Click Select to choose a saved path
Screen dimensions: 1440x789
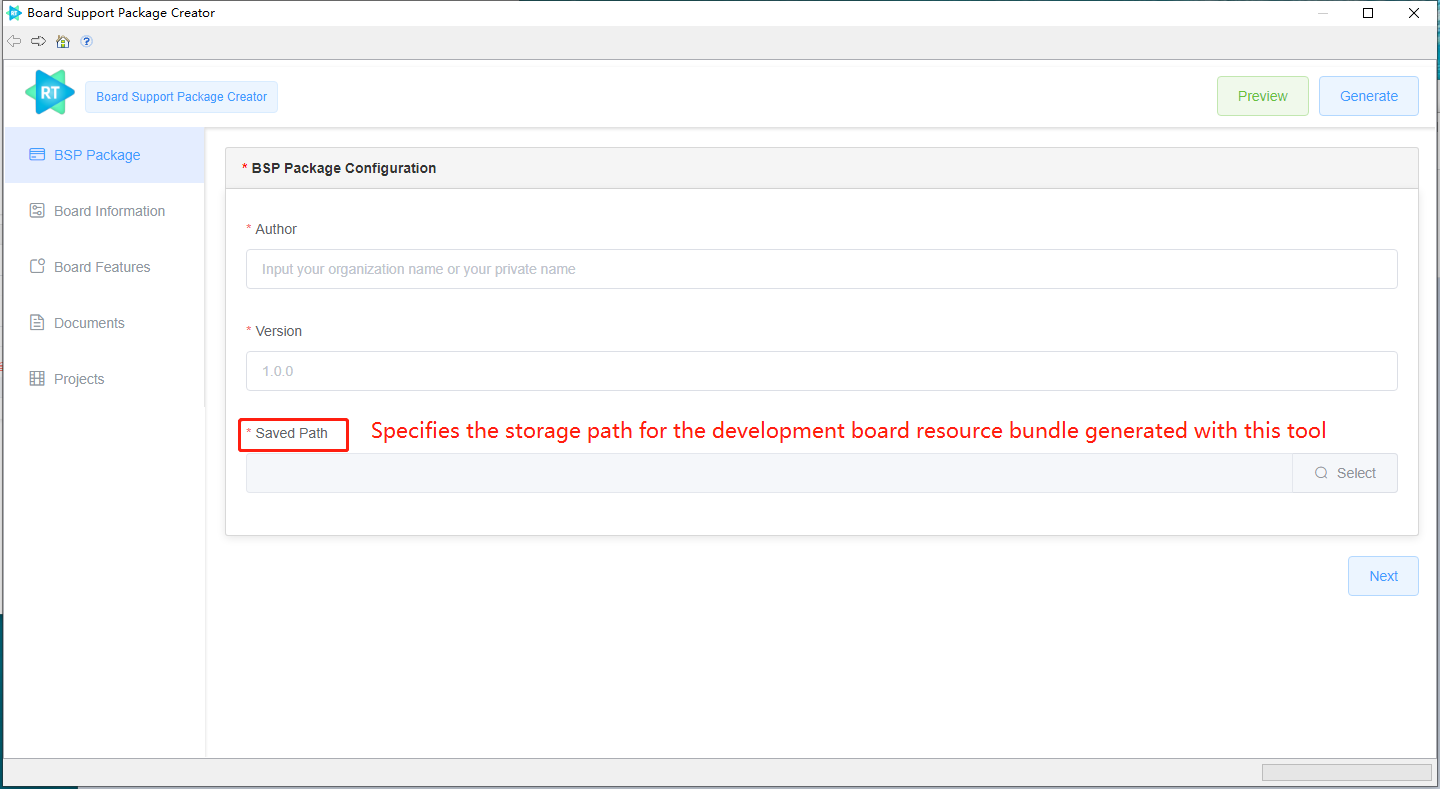[x=1345, y=472]
